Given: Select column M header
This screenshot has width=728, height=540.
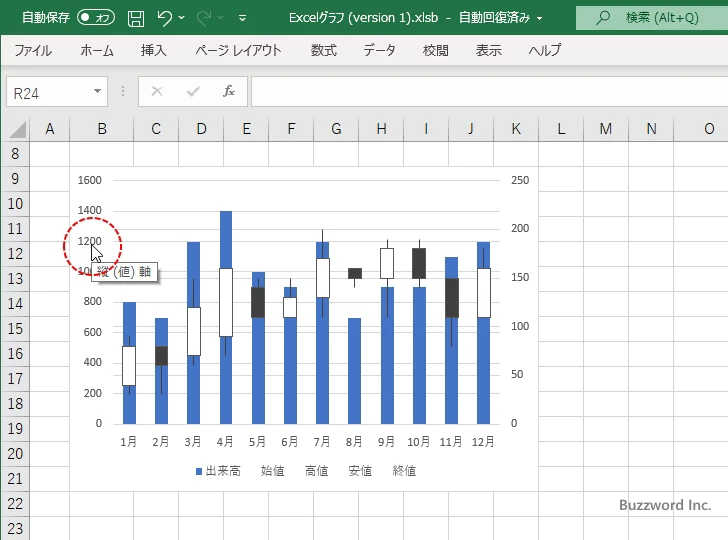Looking at the screenshot, I should coord(606,129).
